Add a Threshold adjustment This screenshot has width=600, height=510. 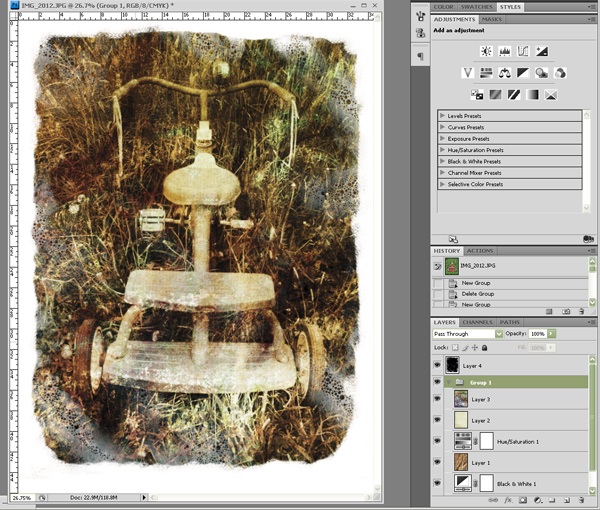click(x=514, y=95)
